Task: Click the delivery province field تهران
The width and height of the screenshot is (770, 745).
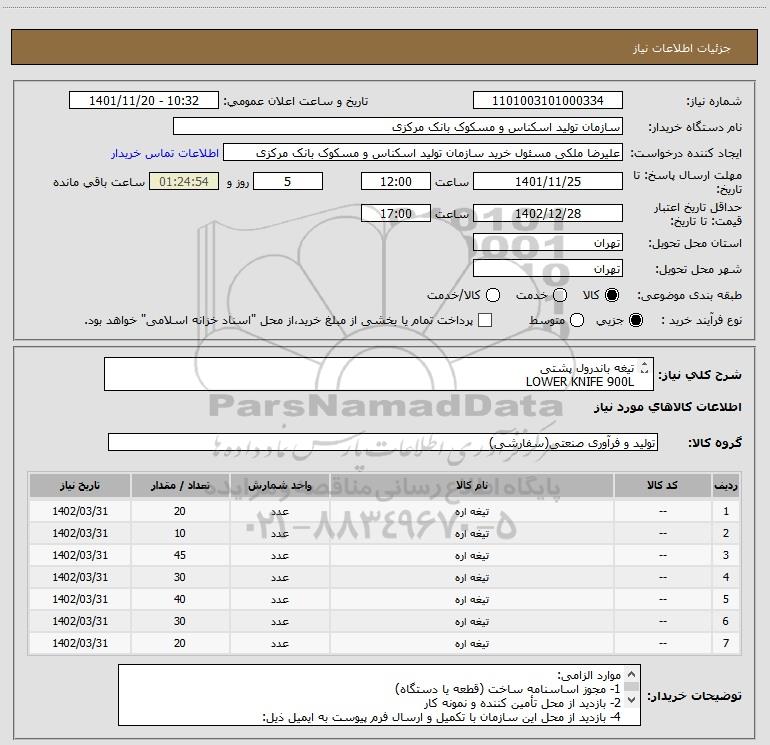Action: (548, 242)
